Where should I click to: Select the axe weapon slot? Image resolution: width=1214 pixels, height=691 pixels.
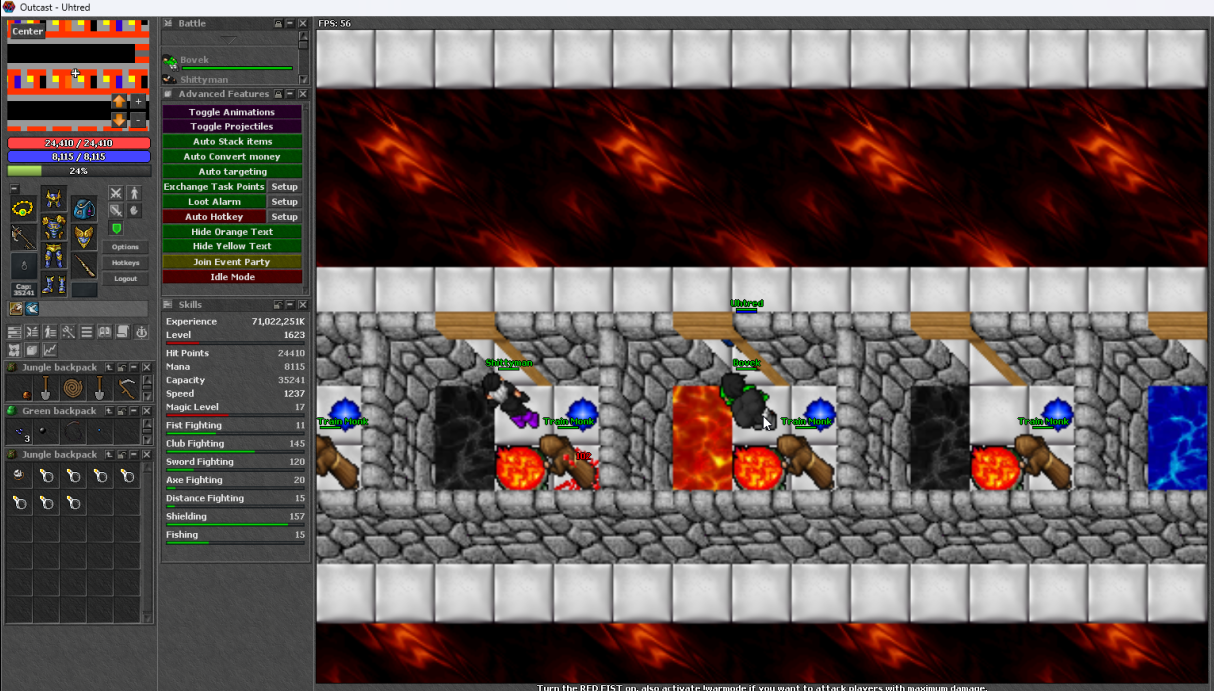click(x=24, y=238)
